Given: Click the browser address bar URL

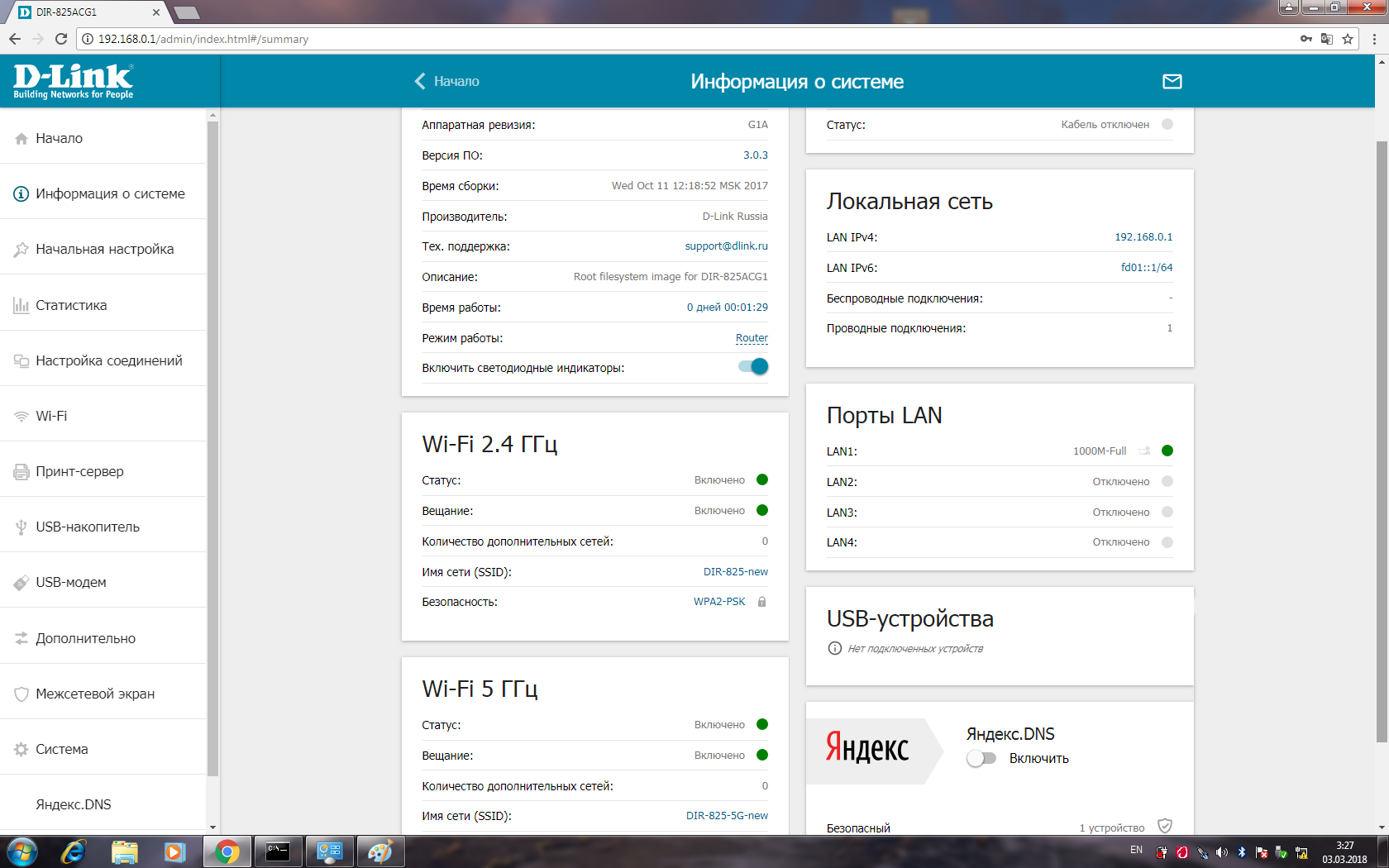Looking at the screenshot, I should coord(203,39).
